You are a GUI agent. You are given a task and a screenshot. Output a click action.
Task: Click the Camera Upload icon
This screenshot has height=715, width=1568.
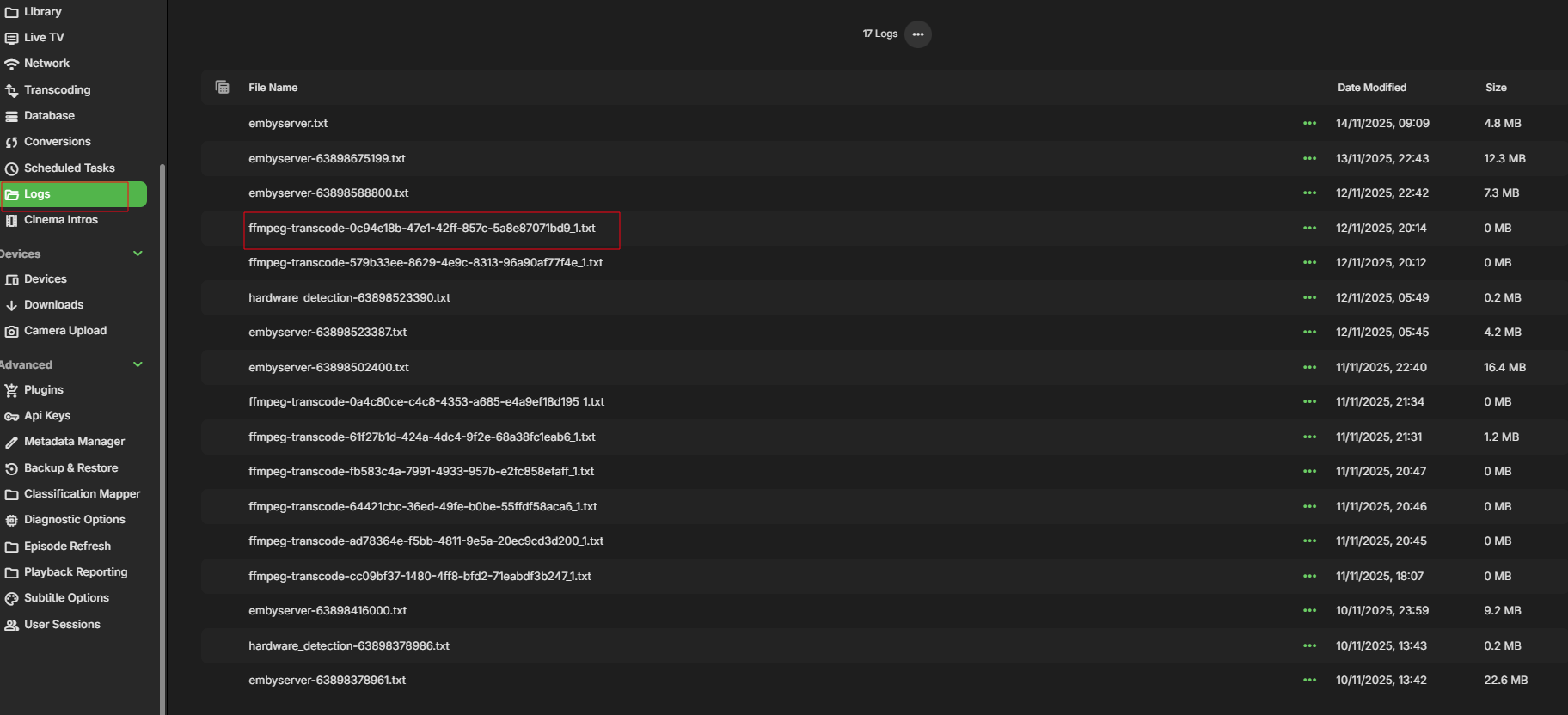(x=11, y=331)
